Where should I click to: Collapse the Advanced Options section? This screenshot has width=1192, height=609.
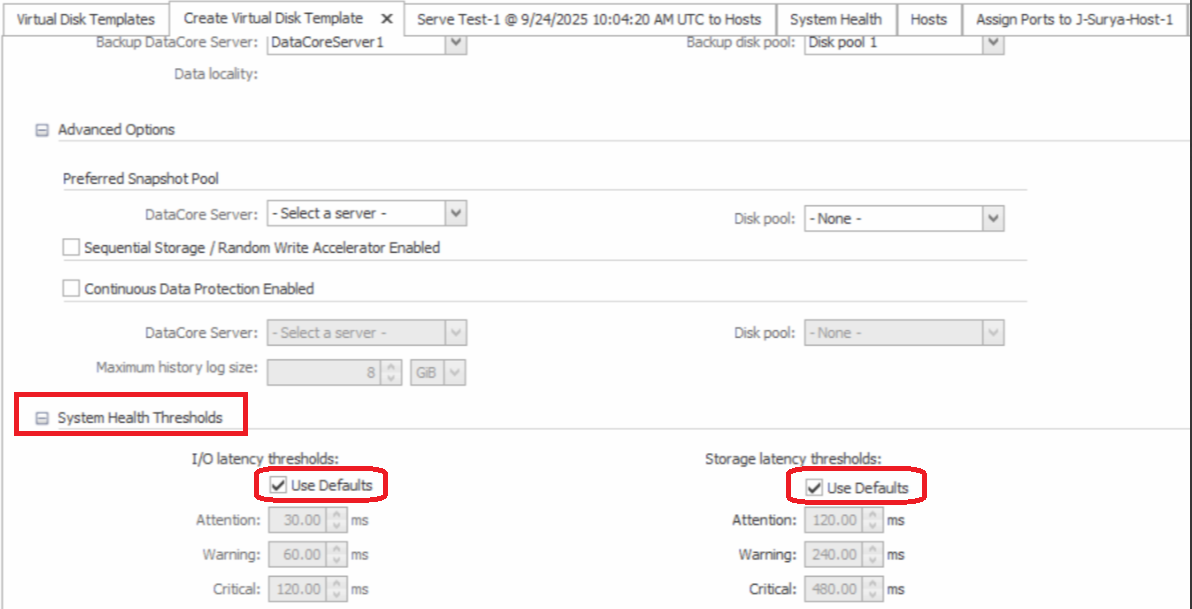(42, 130)
